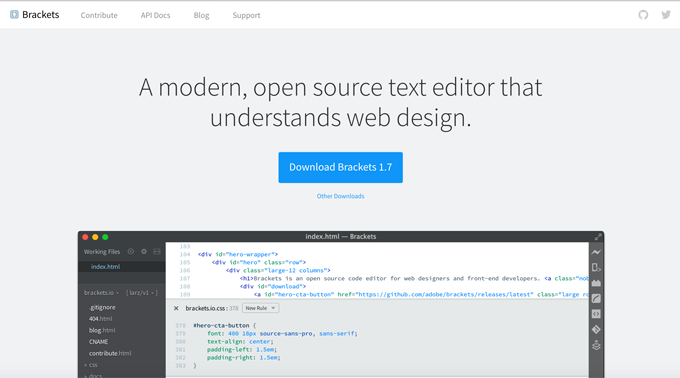Open the 404.html file
The height and width of the screenshot is (378, 680).
pos(101,319)
